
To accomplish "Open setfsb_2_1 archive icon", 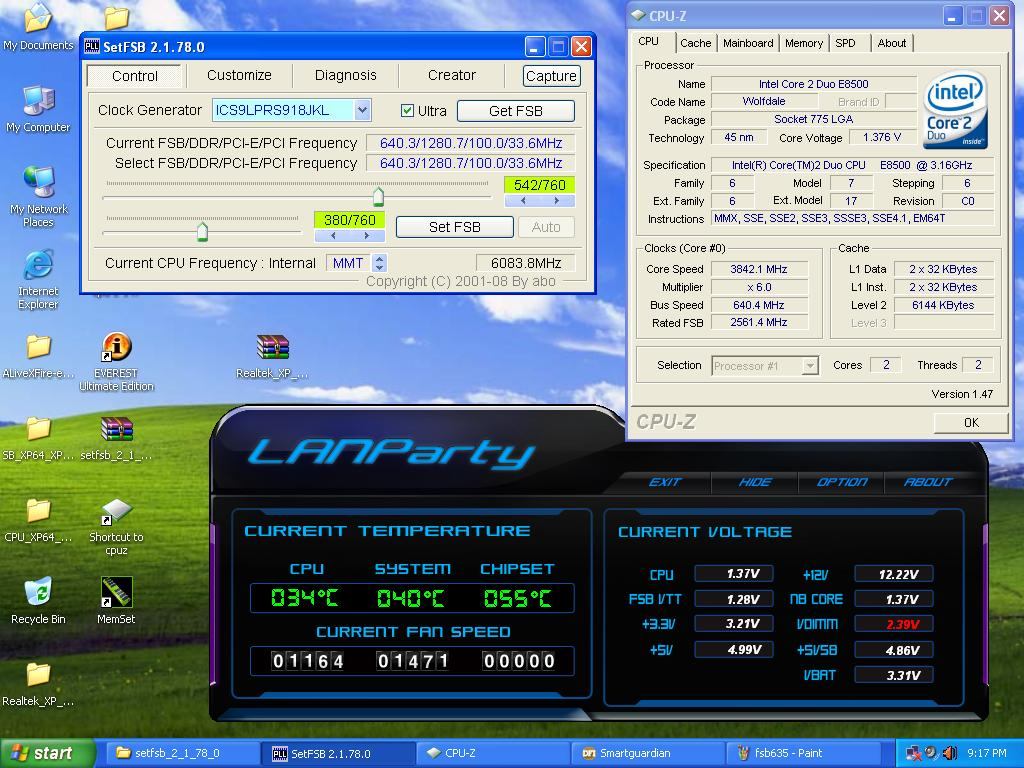I will 116,438.
